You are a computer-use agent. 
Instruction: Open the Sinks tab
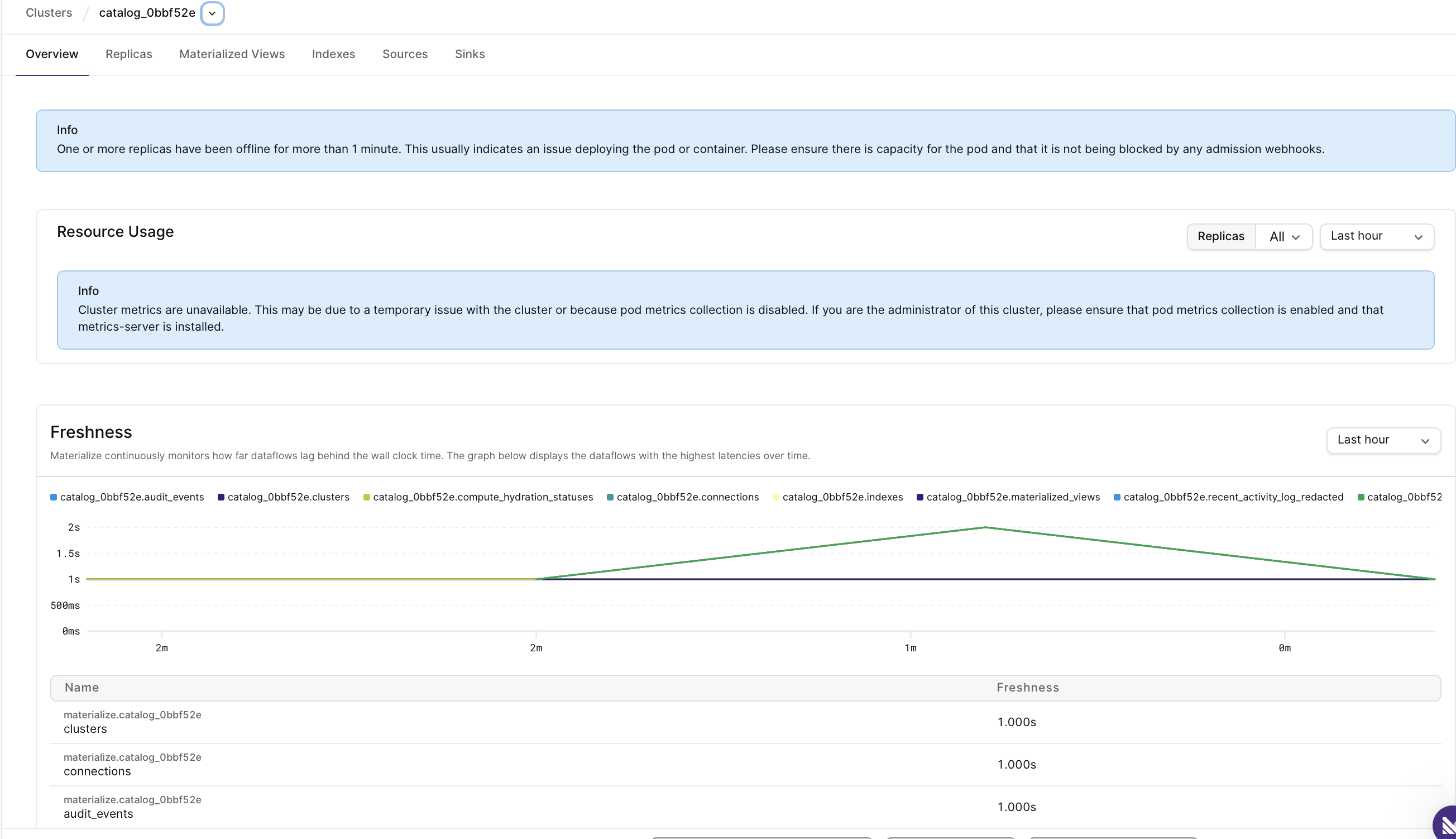tap(470, 54)
